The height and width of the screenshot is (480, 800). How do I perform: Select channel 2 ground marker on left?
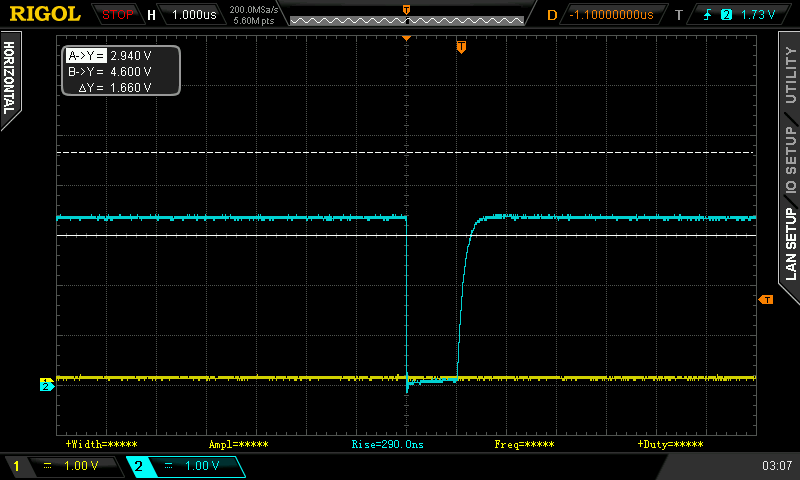tap(46, 386)
